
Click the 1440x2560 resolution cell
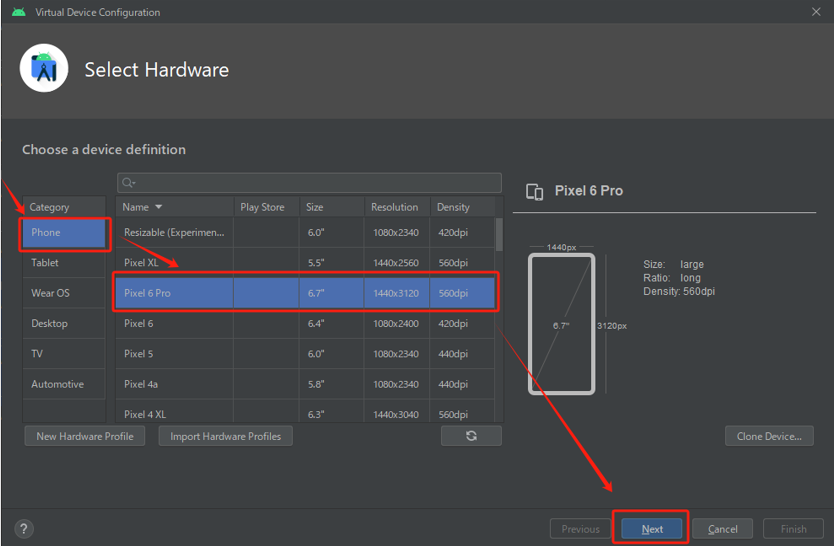[x=396, y=263]
